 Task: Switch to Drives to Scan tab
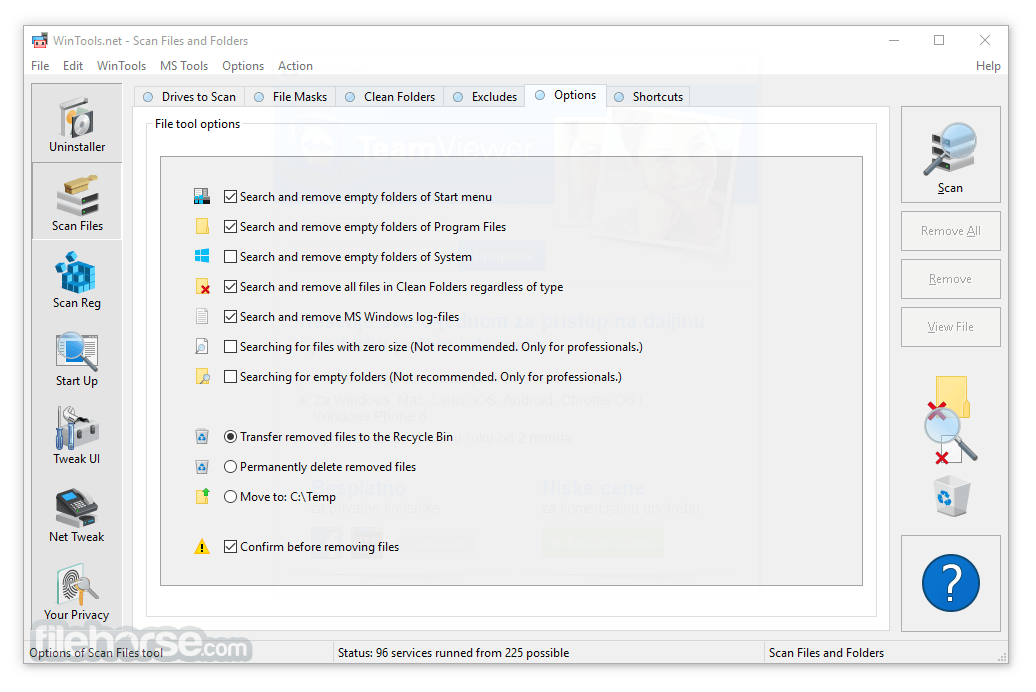pos(190,96)
